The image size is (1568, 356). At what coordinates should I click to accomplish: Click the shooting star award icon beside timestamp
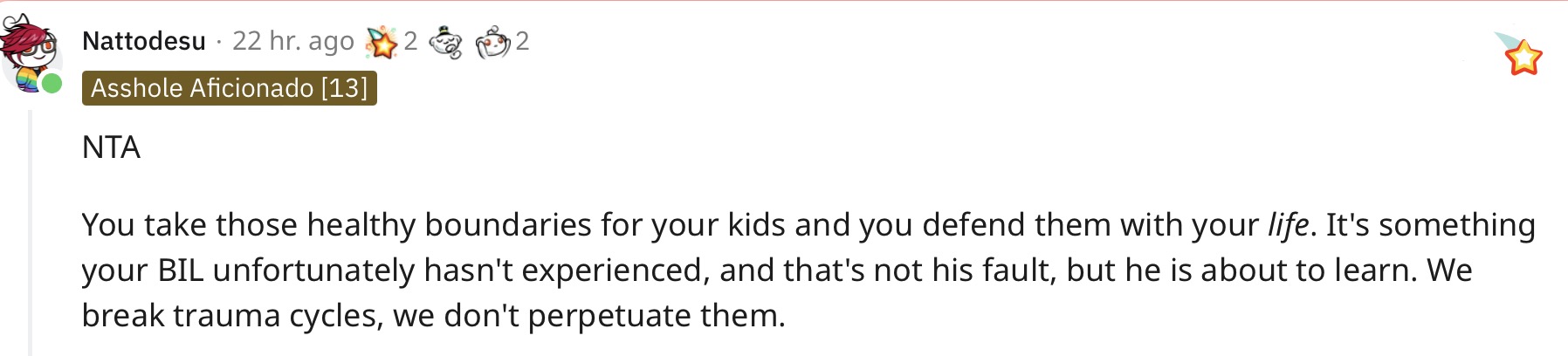coord(382,42)
